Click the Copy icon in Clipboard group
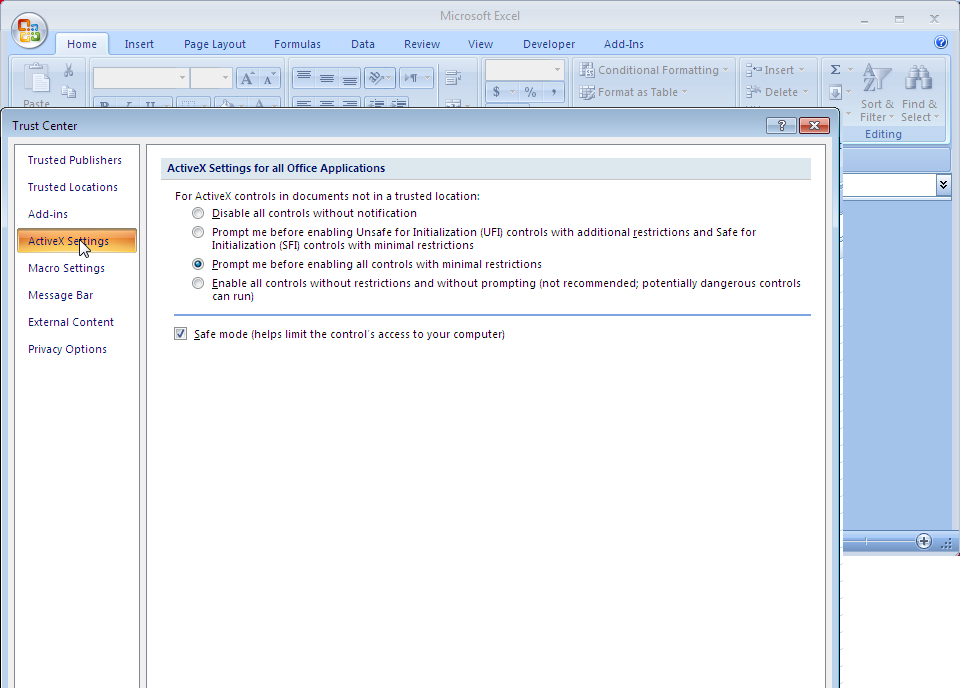This screenshot has width=962, height=688. coord(68,91)
